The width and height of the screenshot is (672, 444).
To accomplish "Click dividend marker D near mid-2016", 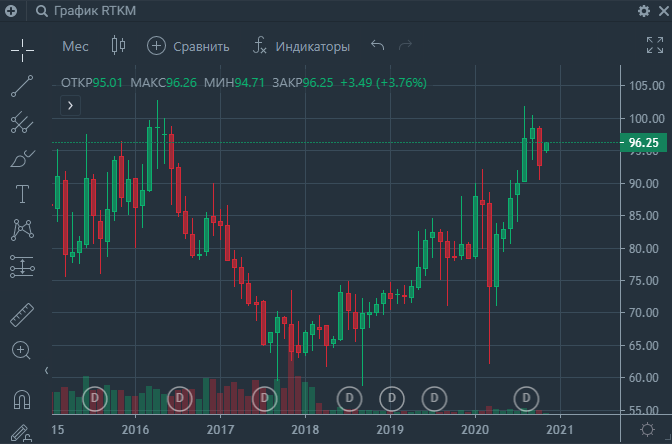I will (x=180, y=399).
